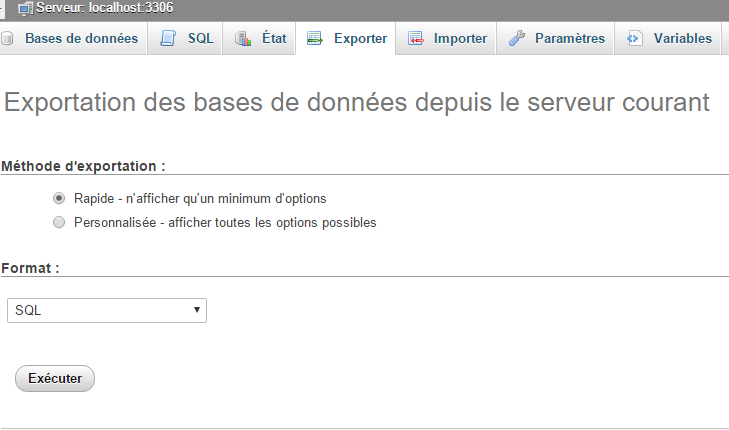This screenshot has width=729, height=430.
Task: Click the Exporter table-arrow icon
Action: [x=315, y=39]
